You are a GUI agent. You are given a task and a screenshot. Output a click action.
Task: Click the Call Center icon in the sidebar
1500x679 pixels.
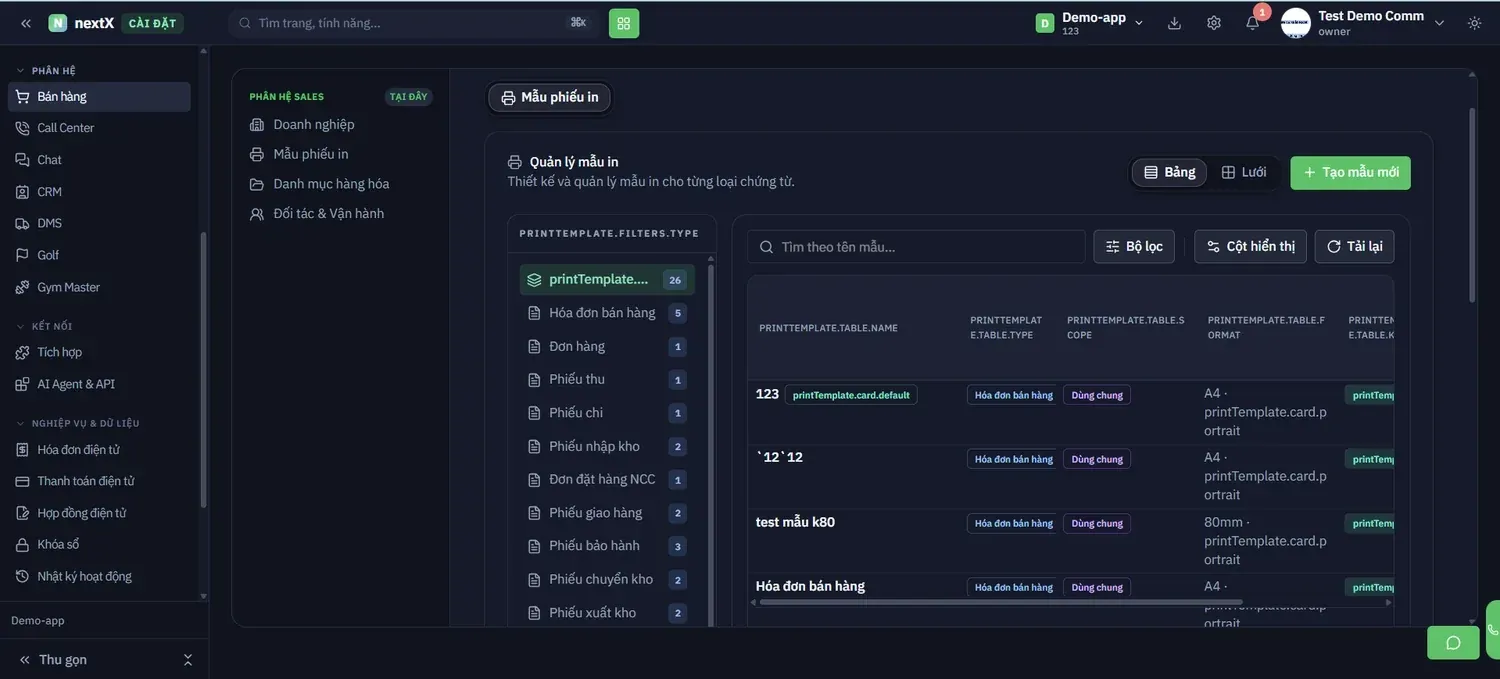pos(22,128)
